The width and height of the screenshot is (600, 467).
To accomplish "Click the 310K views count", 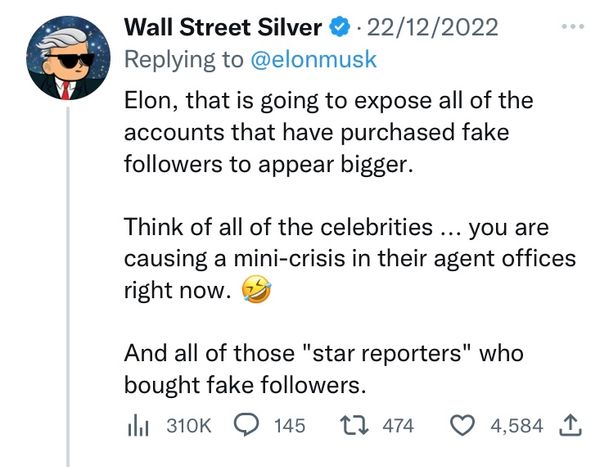I will 187,426.
